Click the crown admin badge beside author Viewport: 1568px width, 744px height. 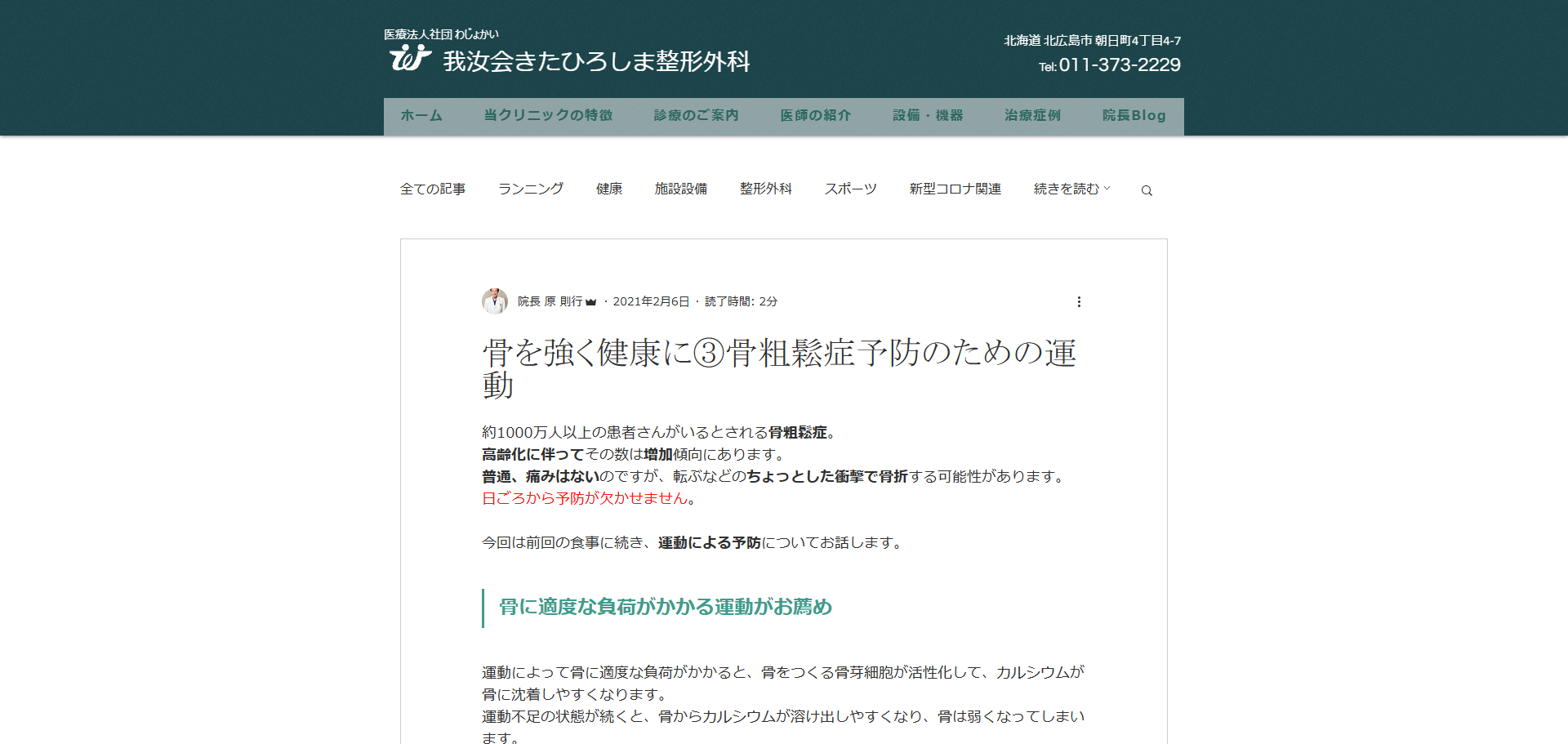(591, 302)
